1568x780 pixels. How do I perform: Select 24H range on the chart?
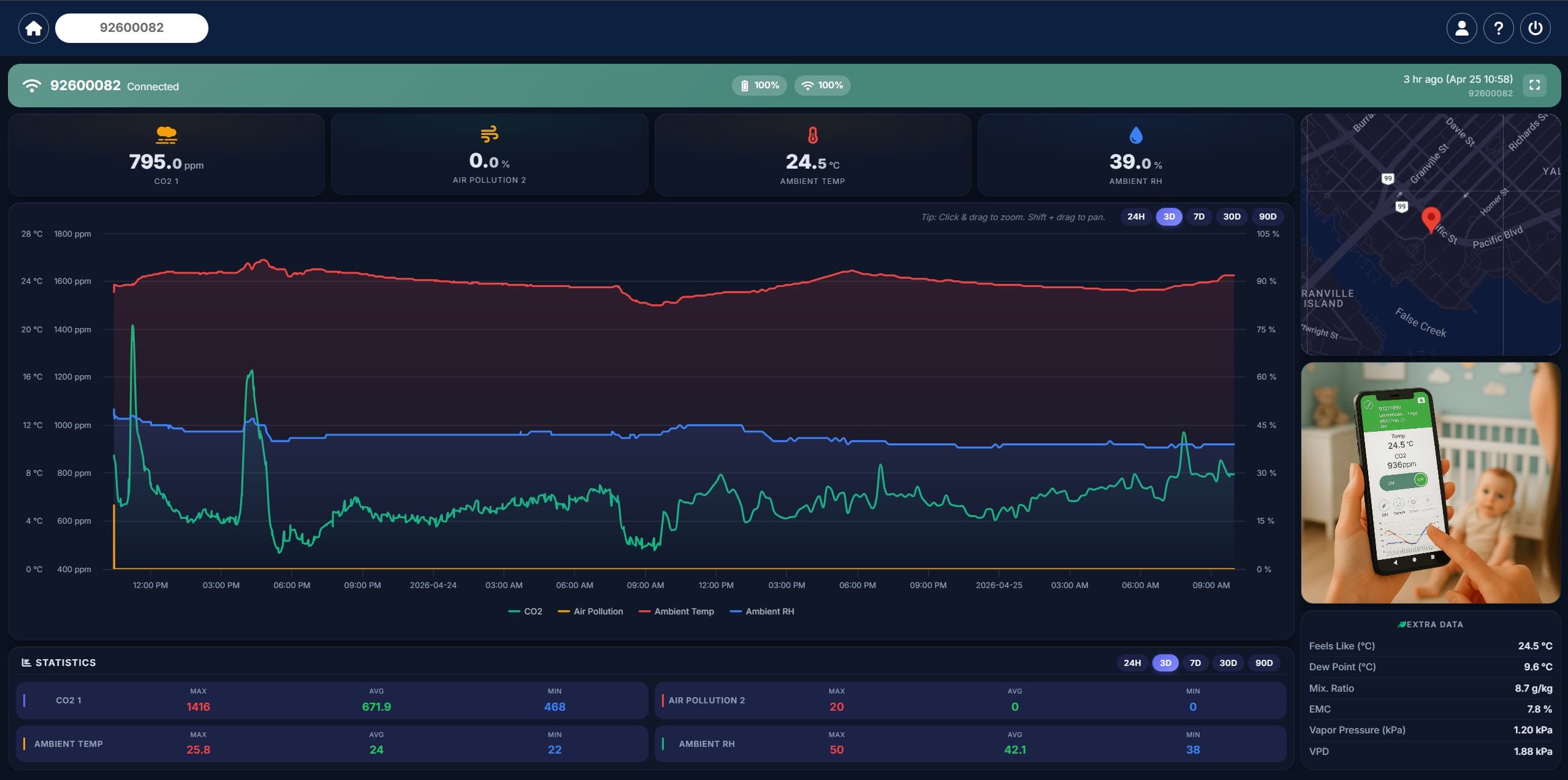[x=1135, y=216]
